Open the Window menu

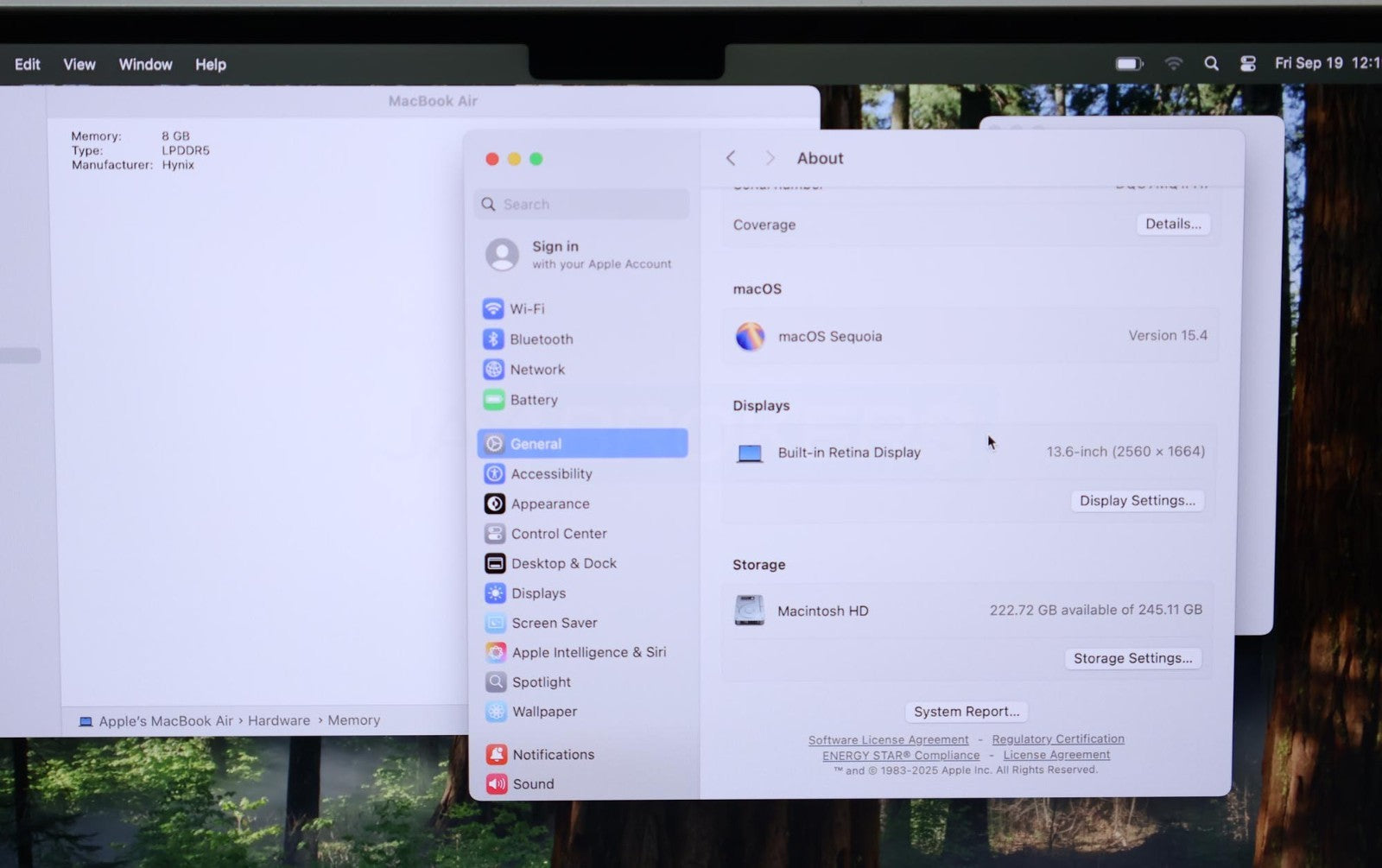pos(145,65)
